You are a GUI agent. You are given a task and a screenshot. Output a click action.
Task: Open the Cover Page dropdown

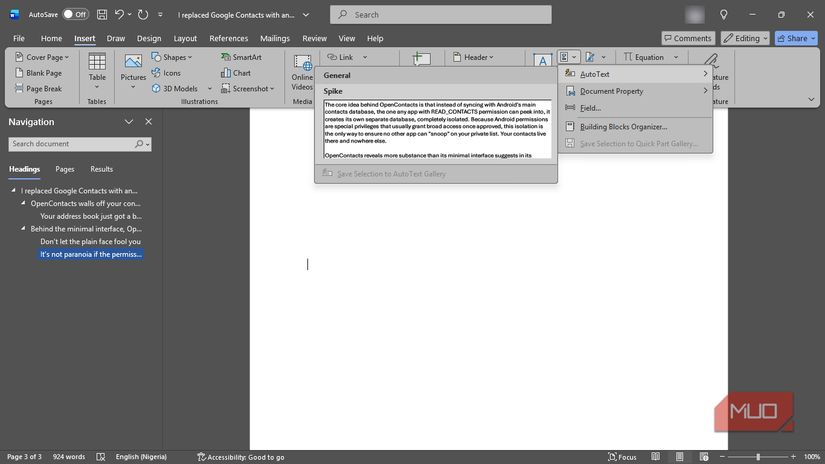pos(42,57)
